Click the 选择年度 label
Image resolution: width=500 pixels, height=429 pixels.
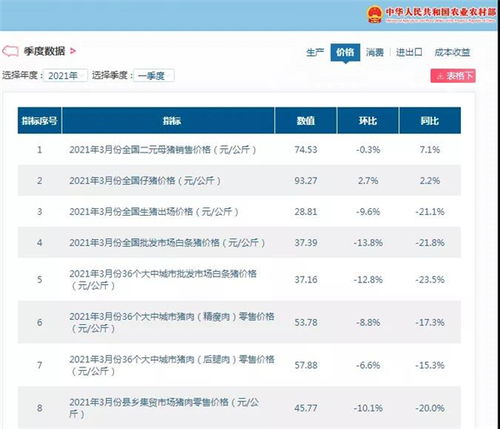(x=22, y=75)
